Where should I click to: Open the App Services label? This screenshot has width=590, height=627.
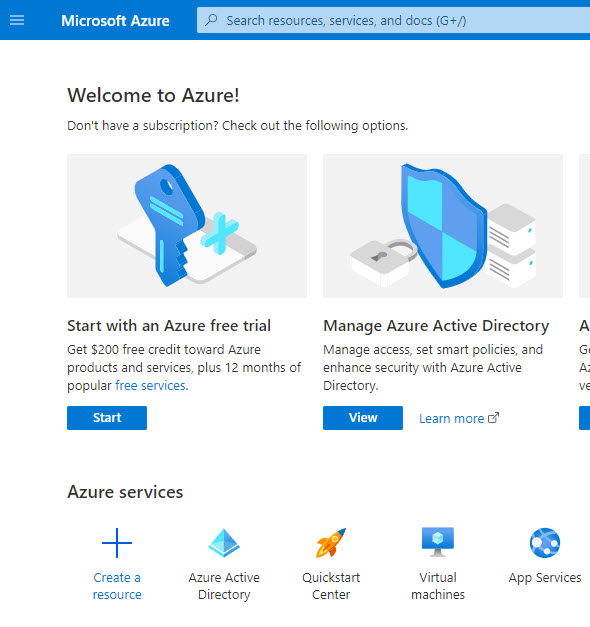click(545, 577)
